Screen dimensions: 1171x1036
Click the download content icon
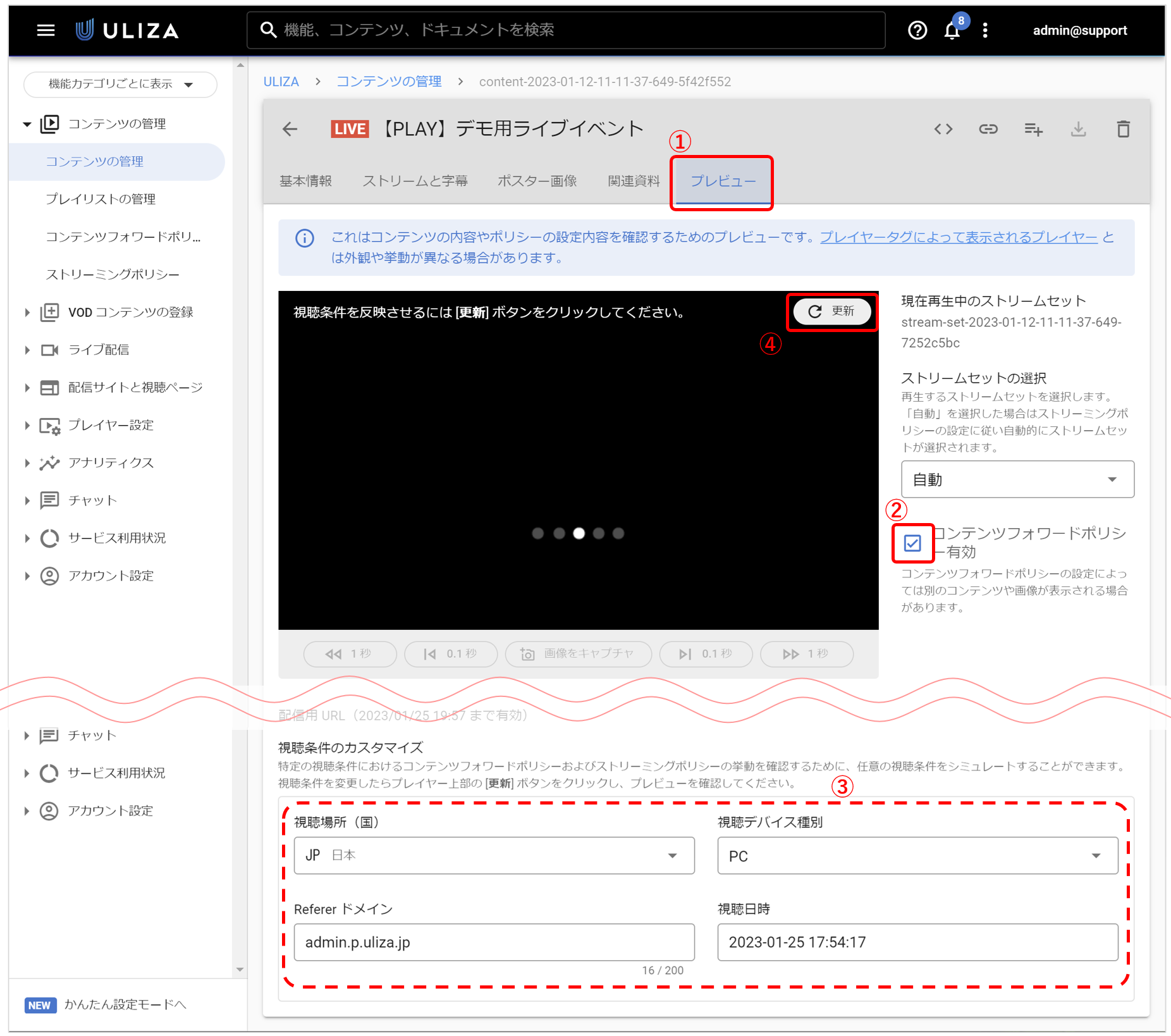[x=1079, y=129]
